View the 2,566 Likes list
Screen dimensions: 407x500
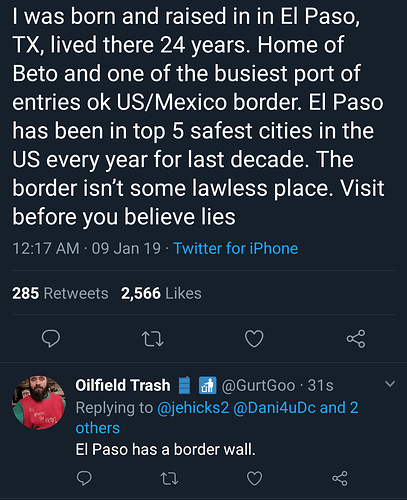pyautogui.click(x=161, y=294)
